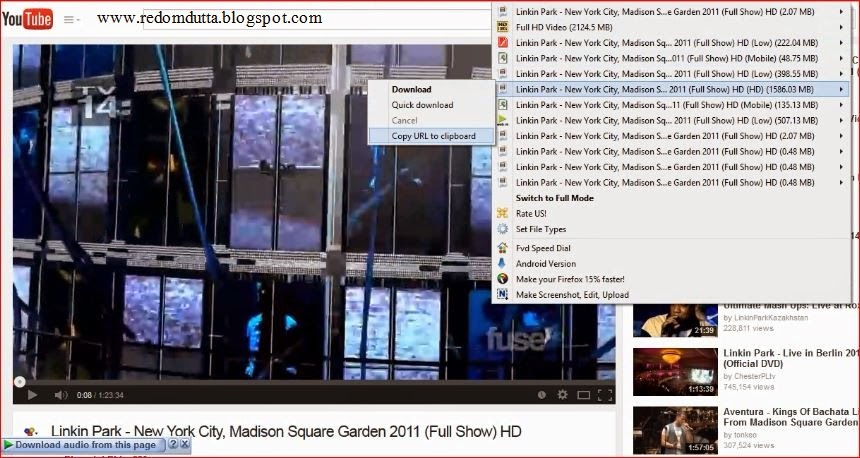This screenshot has width=860, height=458.
Task: Select the HD (1586.03 MB) download entry
Action: 671,89
